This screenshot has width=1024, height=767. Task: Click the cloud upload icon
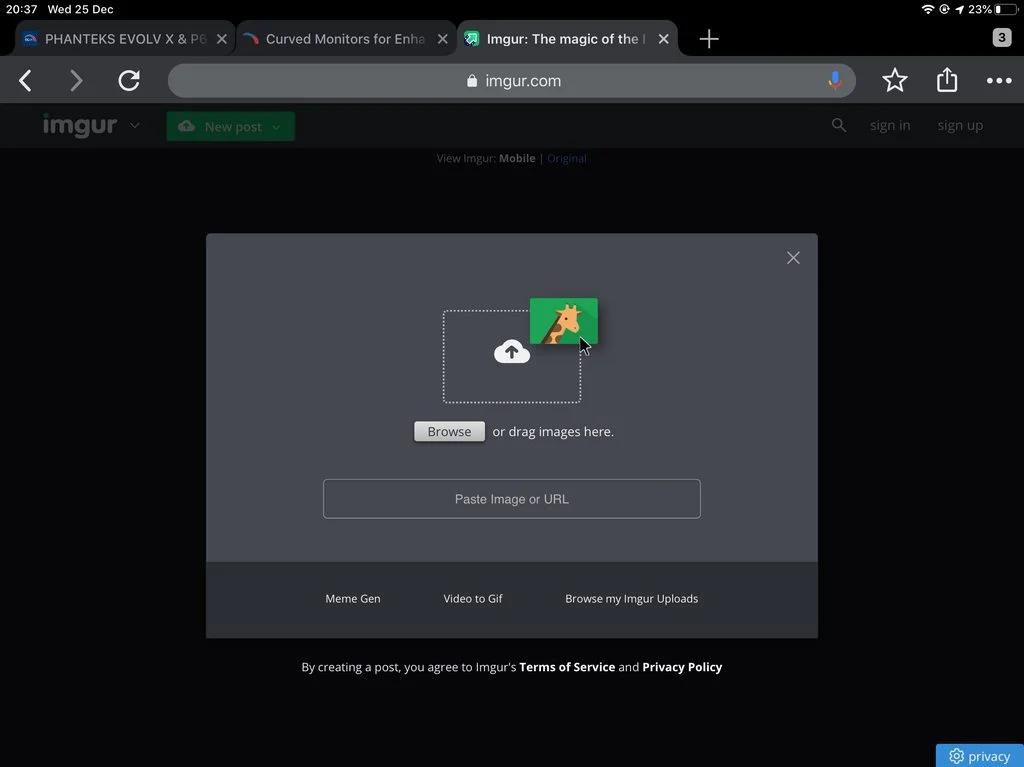tap(511, 351)
